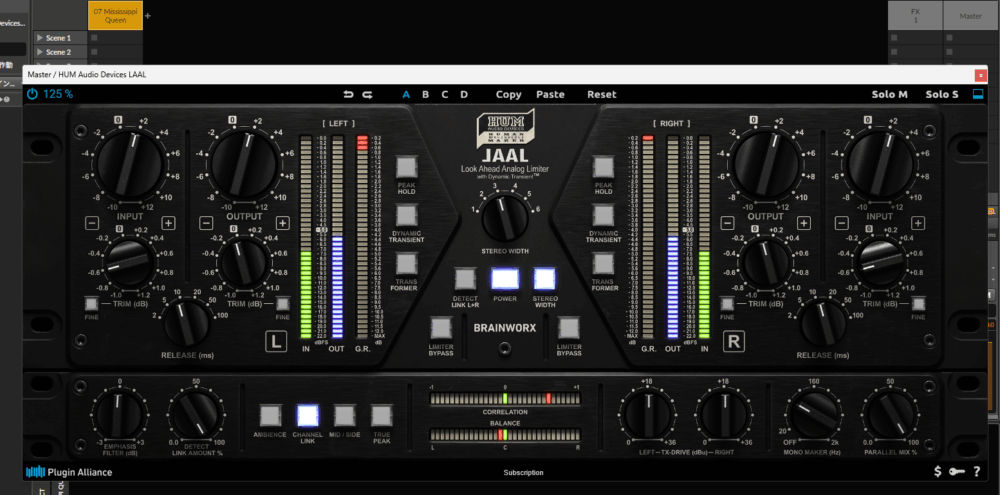
Task: Click the minus stepper under left OUTPUT
Action: [205, 223]
